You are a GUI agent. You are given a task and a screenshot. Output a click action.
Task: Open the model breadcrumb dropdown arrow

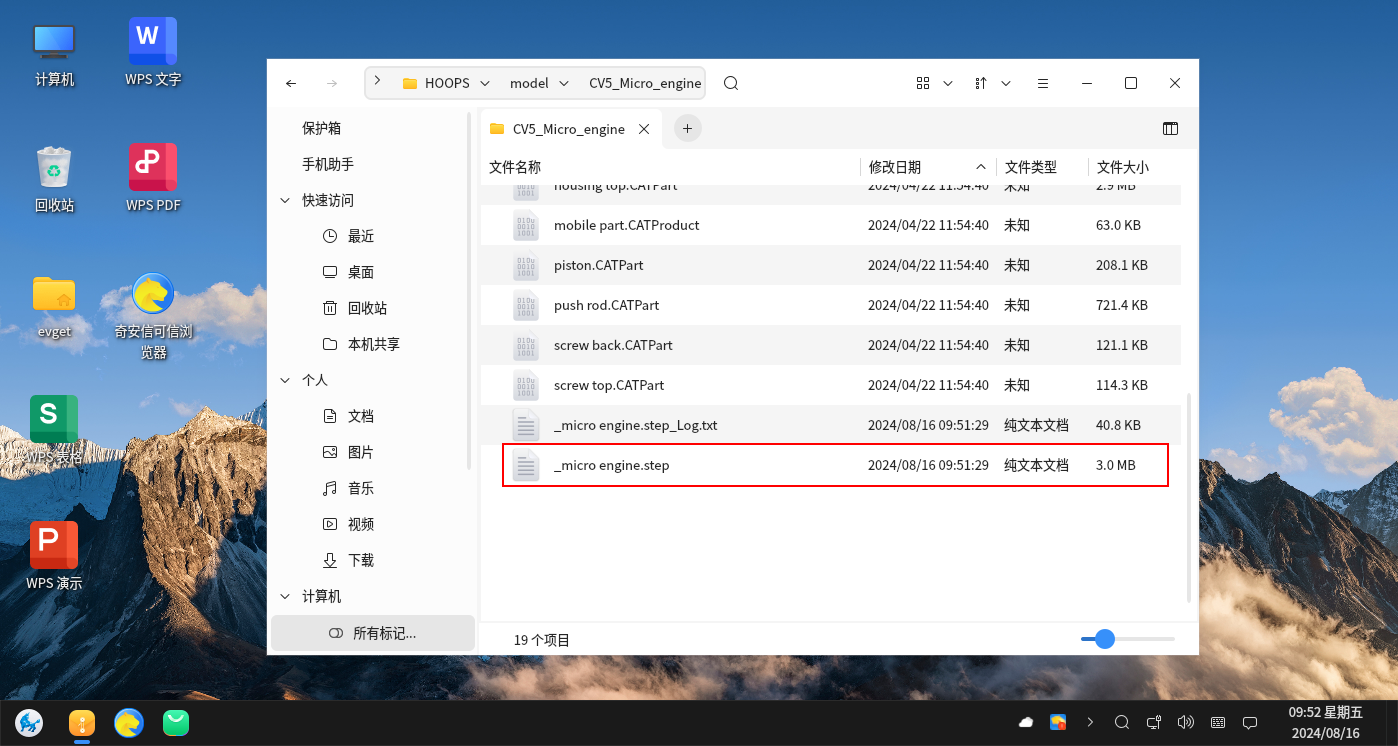[564, 83]
